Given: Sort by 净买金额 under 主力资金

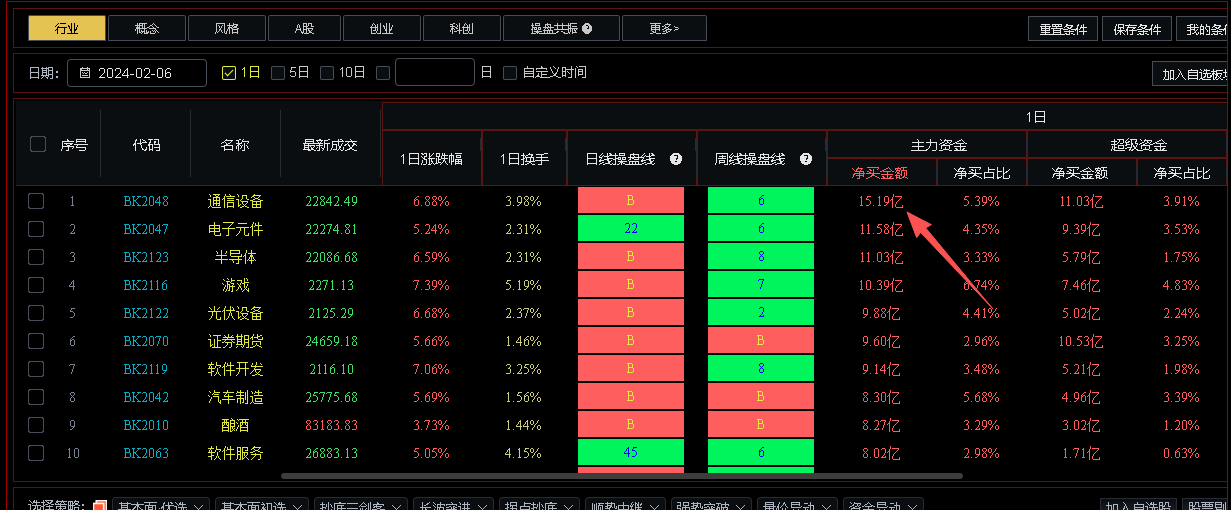Looking at the screenshot, I should pos(880,173).
